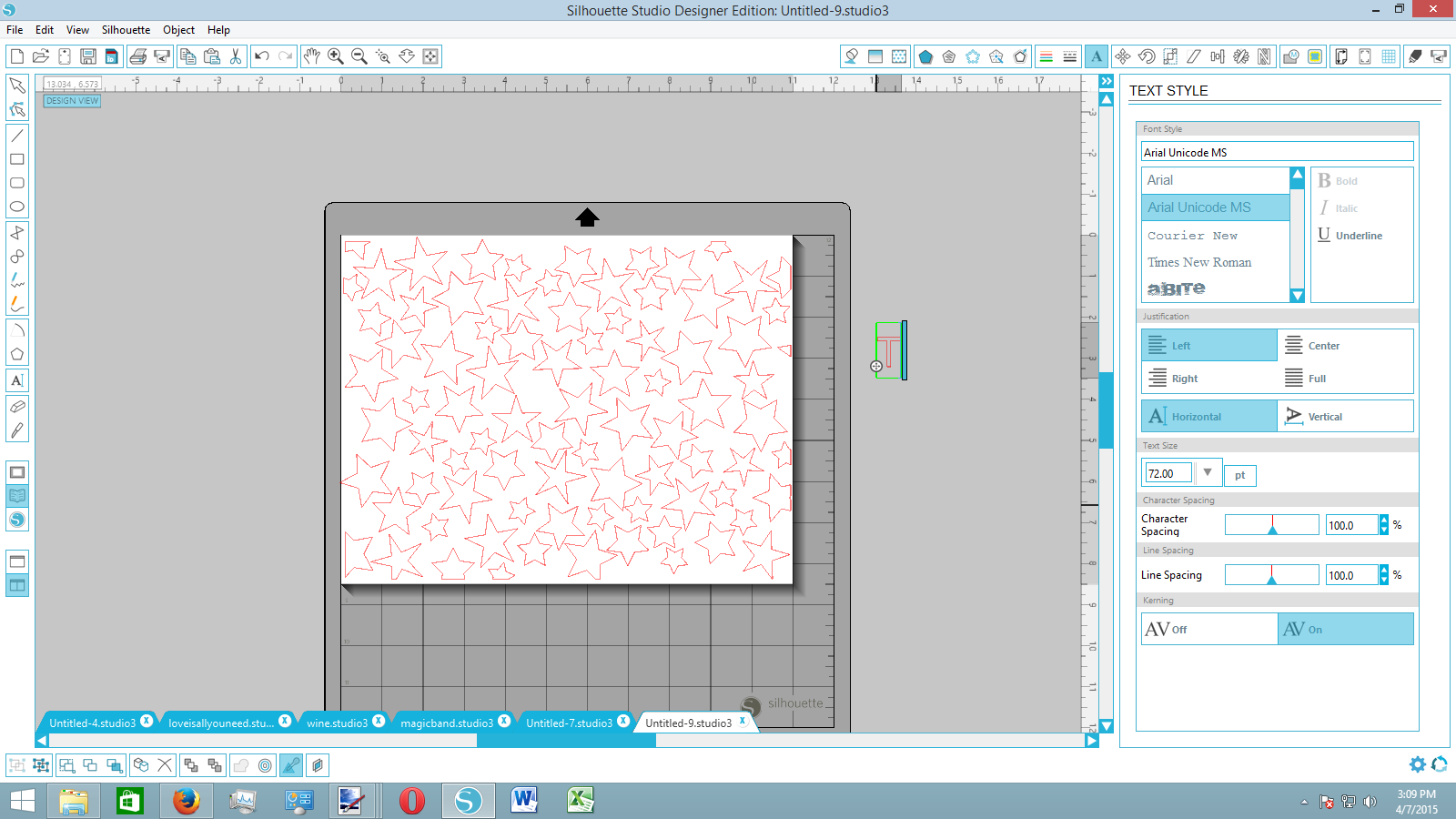Turn kerning Off
The image size is (1456, 819).
pyautogui.click(x=1209, y=629)
